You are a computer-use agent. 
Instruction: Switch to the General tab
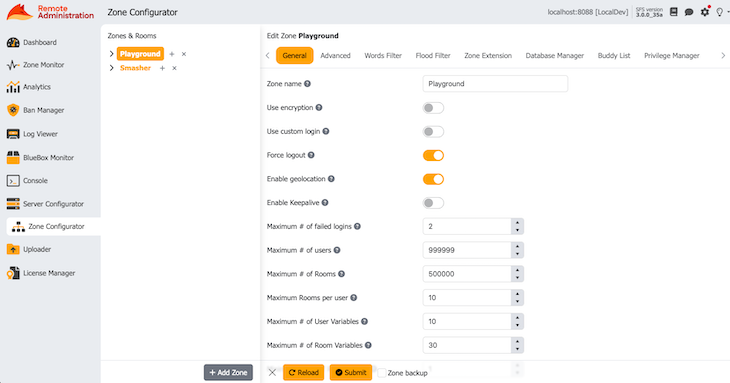tap(294, 55)
